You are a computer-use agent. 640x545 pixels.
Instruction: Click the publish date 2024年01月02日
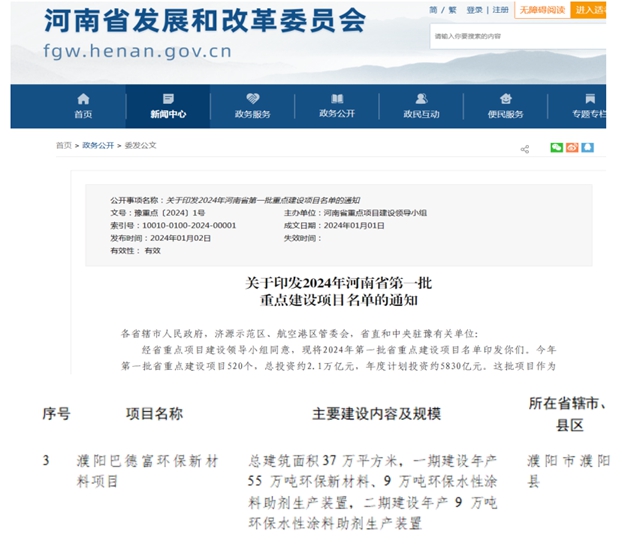coord(180,238)
